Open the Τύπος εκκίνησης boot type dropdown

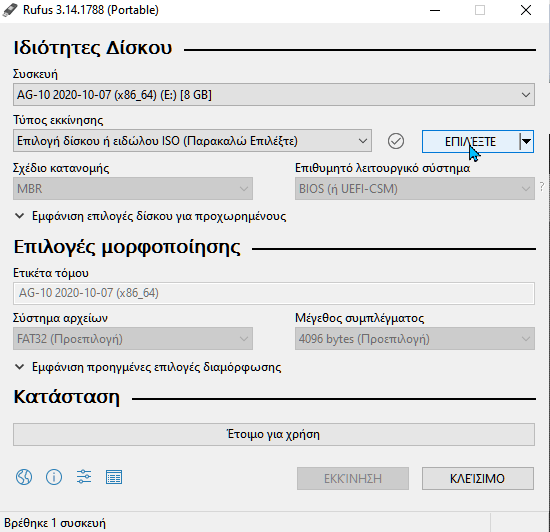pos(192,141)
